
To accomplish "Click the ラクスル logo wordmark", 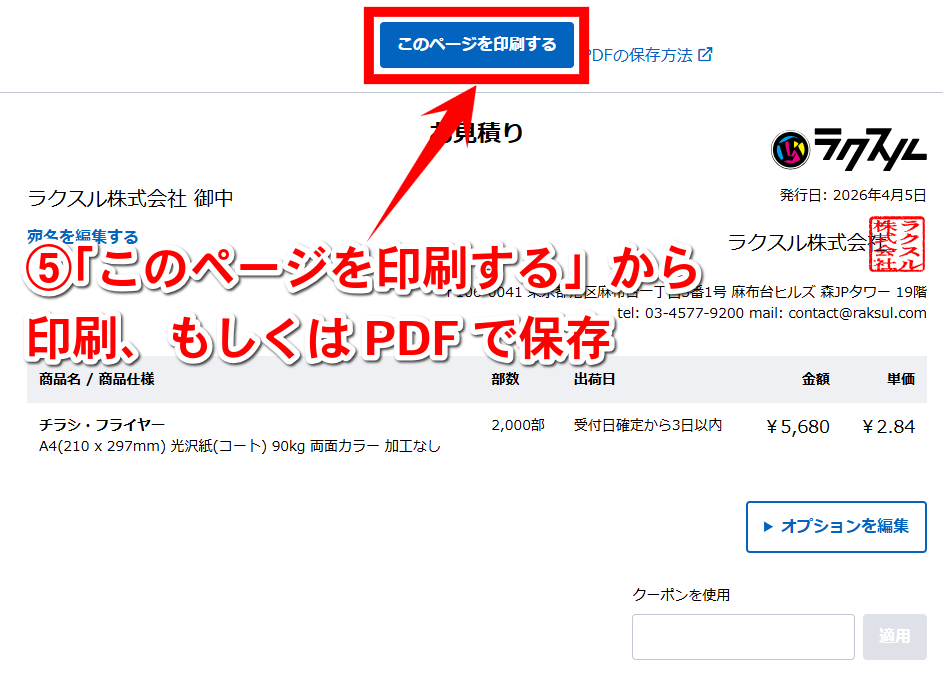I will pos(869,149).
